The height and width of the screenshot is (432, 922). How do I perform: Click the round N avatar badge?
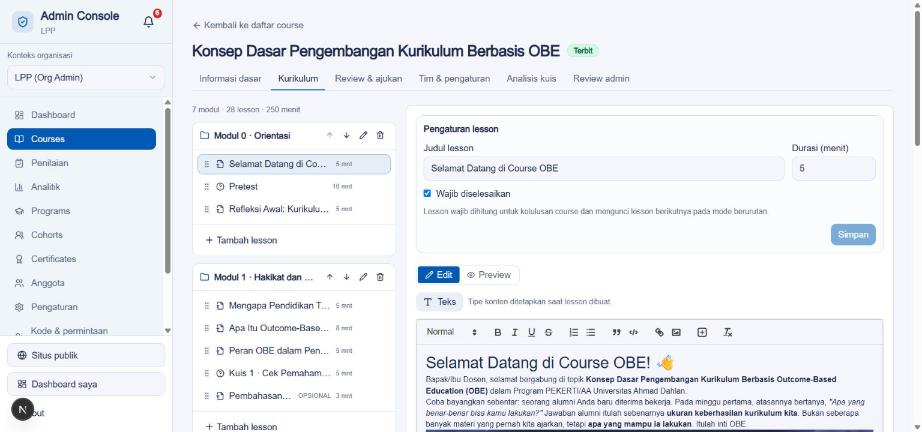pos(22,408)
